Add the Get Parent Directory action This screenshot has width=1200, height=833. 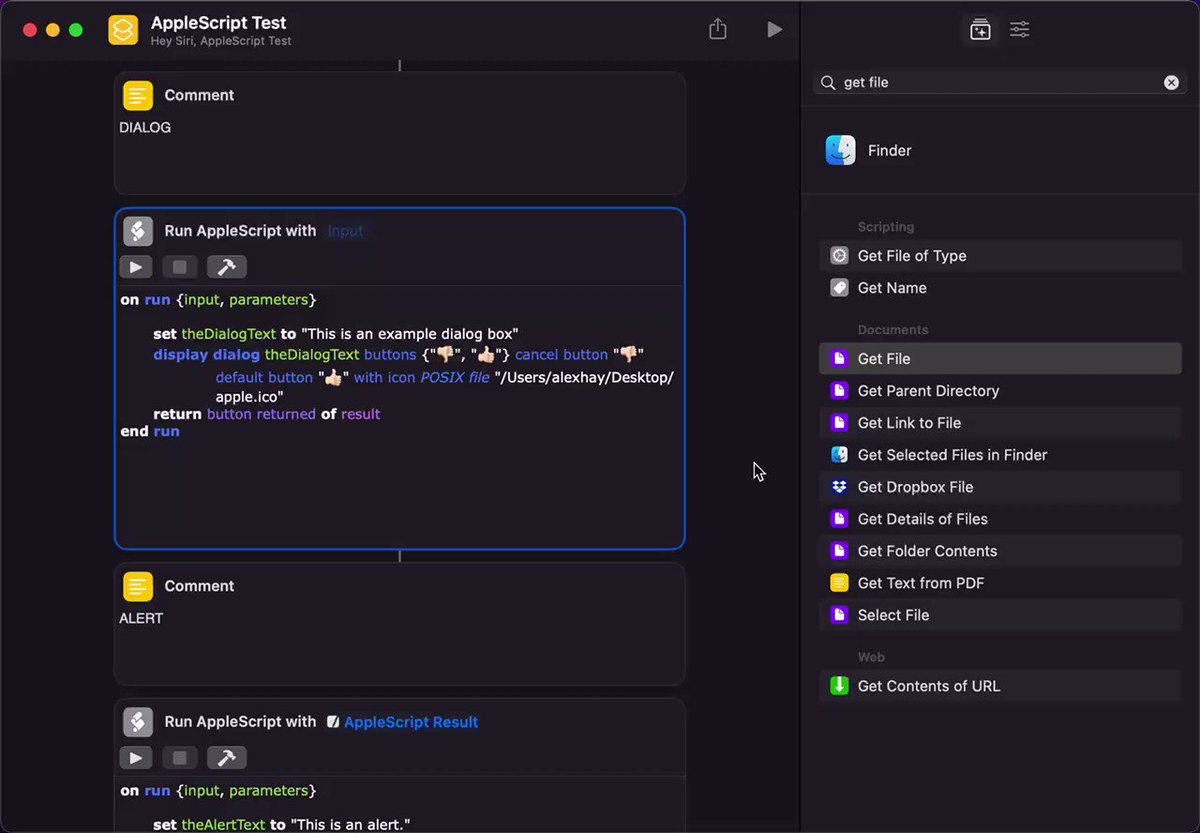pyautogui.click(x=1000, y=391)
